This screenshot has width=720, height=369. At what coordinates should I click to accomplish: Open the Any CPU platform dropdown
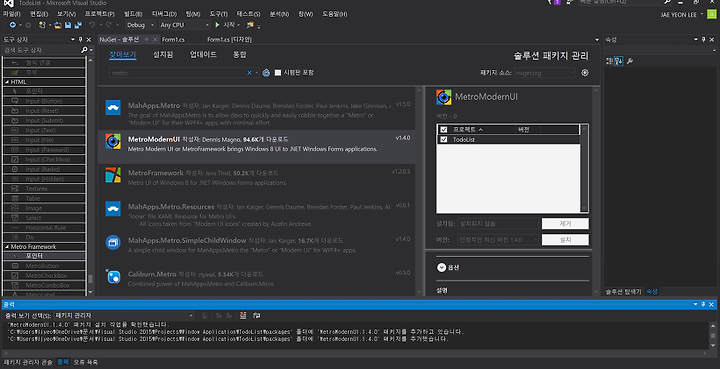(x=184, y=25)
